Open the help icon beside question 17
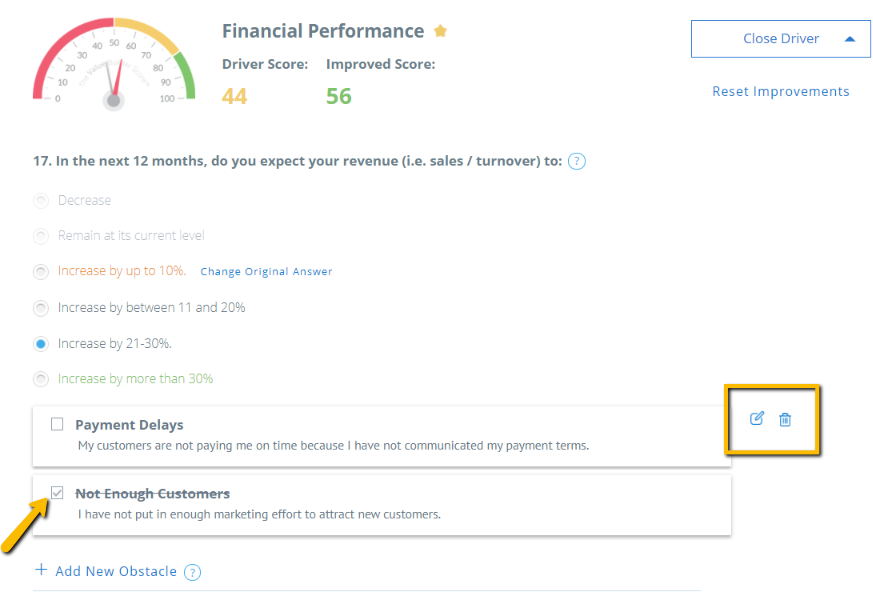The image size is (873, 600). (576, 161)
